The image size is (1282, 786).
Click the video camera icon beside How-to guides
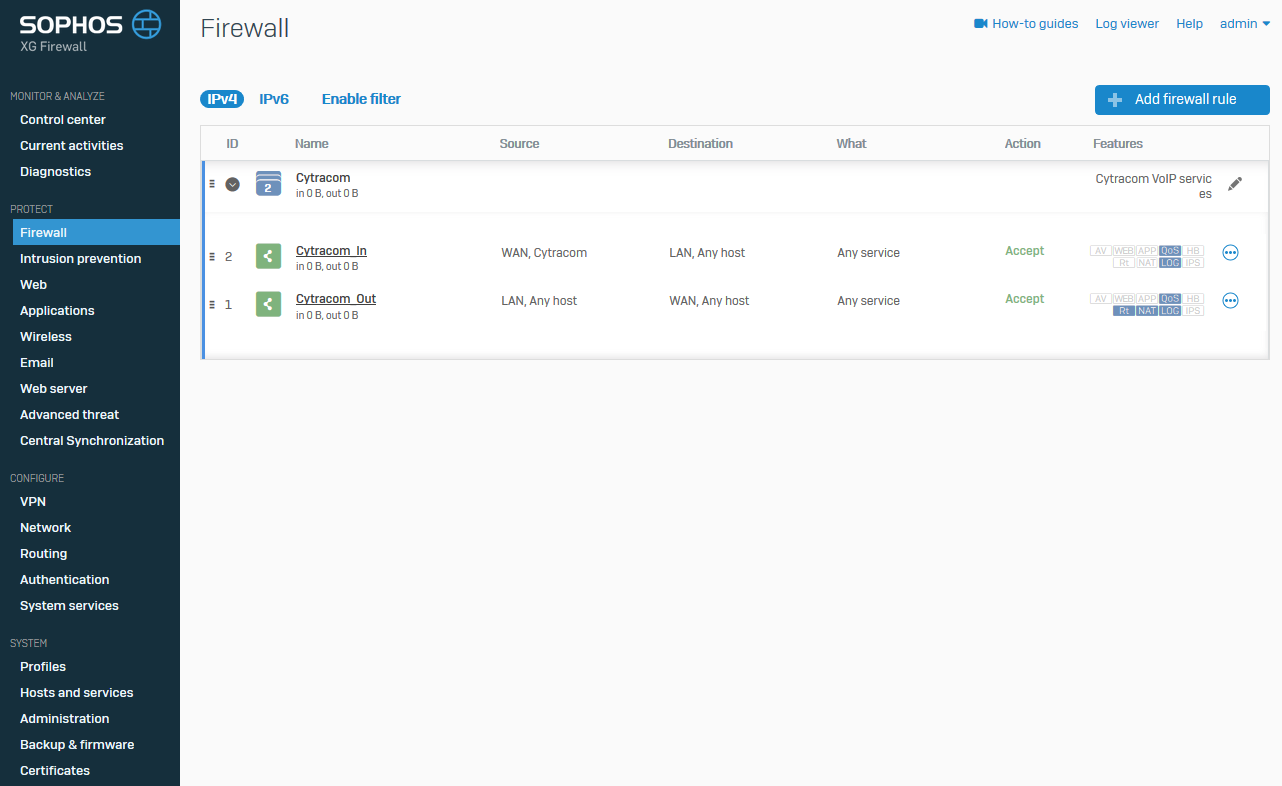click(x=980, y=23)
